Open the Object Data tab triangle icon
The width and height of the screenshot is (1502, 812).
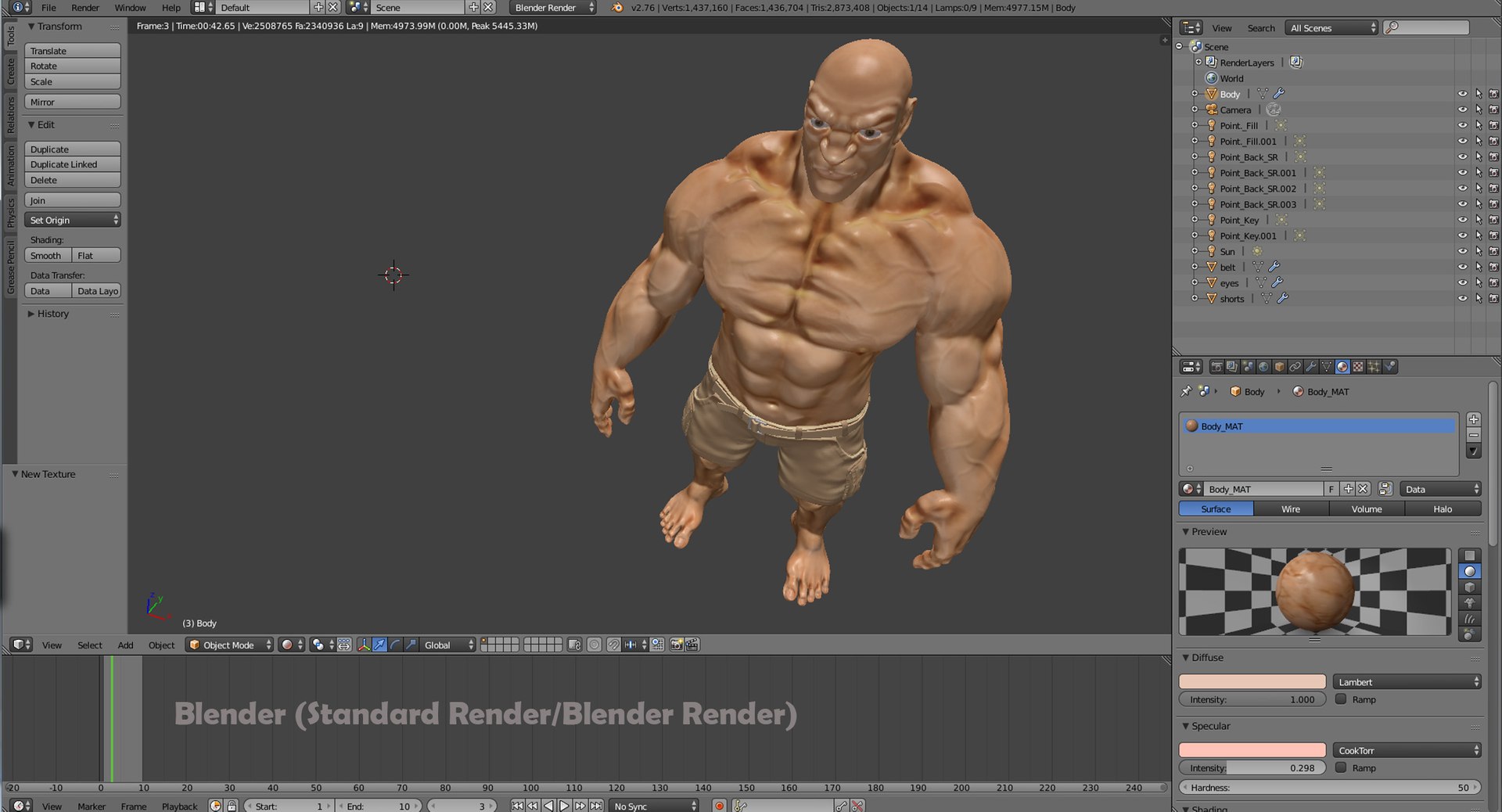1327,367
